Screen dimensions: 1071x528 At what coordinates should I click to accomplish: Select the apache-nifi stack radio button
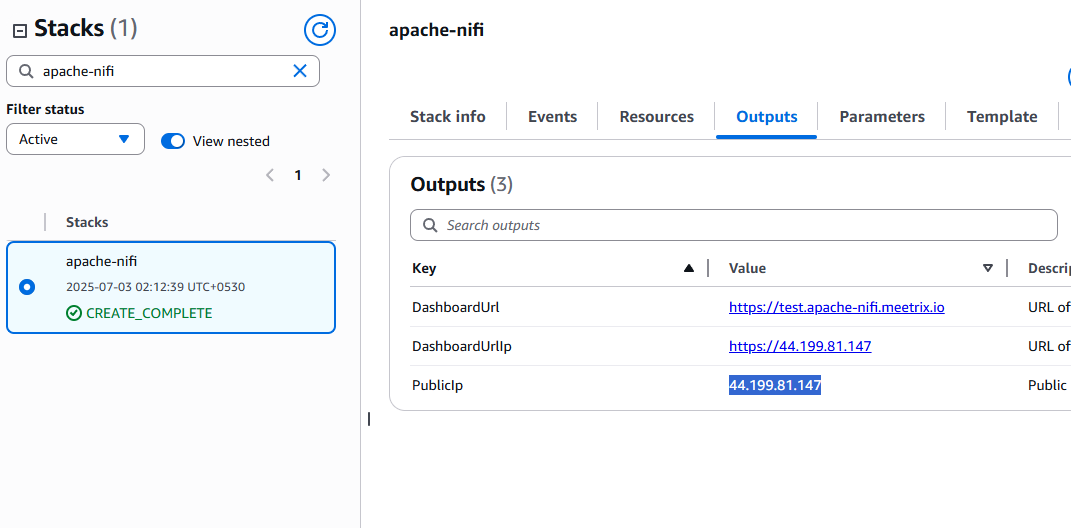(x=27, y=288)
